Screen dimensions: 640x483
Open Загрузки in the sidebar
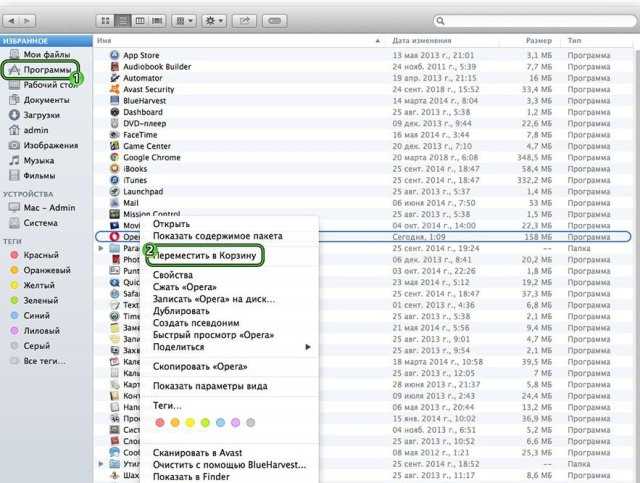click(x=40, y=115)
